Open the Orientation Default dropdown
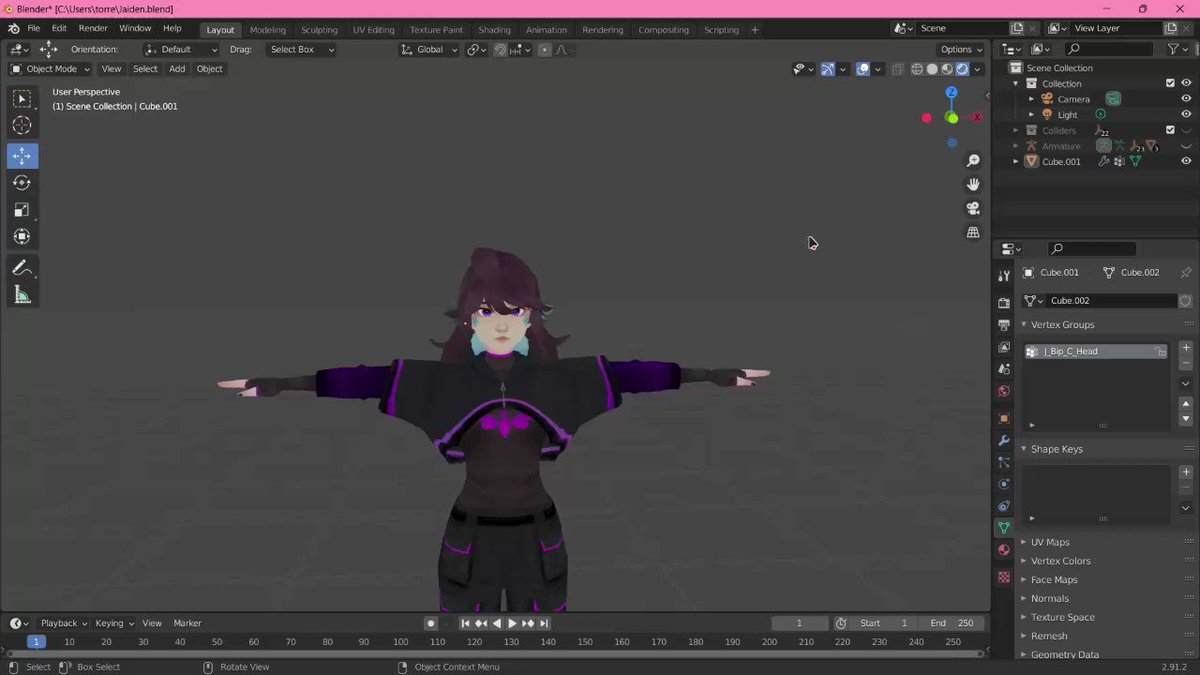This screenshot has width=1200, height=675. coord(181,49)
